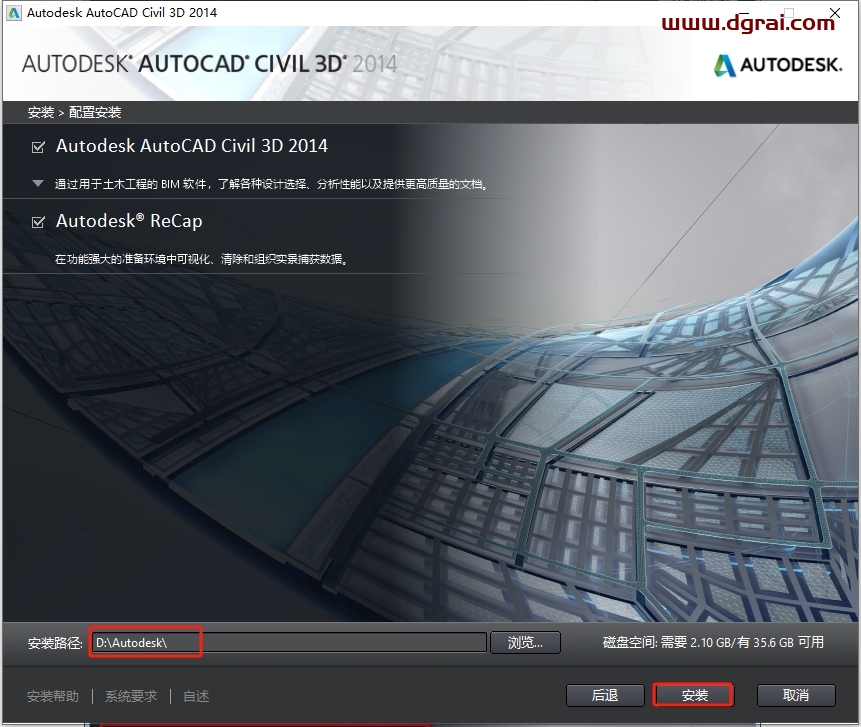This screenshot has height=727, width=861.
Task: Click the 取消 cancel button
Action: pyautogui.click(x=796, y=696)
